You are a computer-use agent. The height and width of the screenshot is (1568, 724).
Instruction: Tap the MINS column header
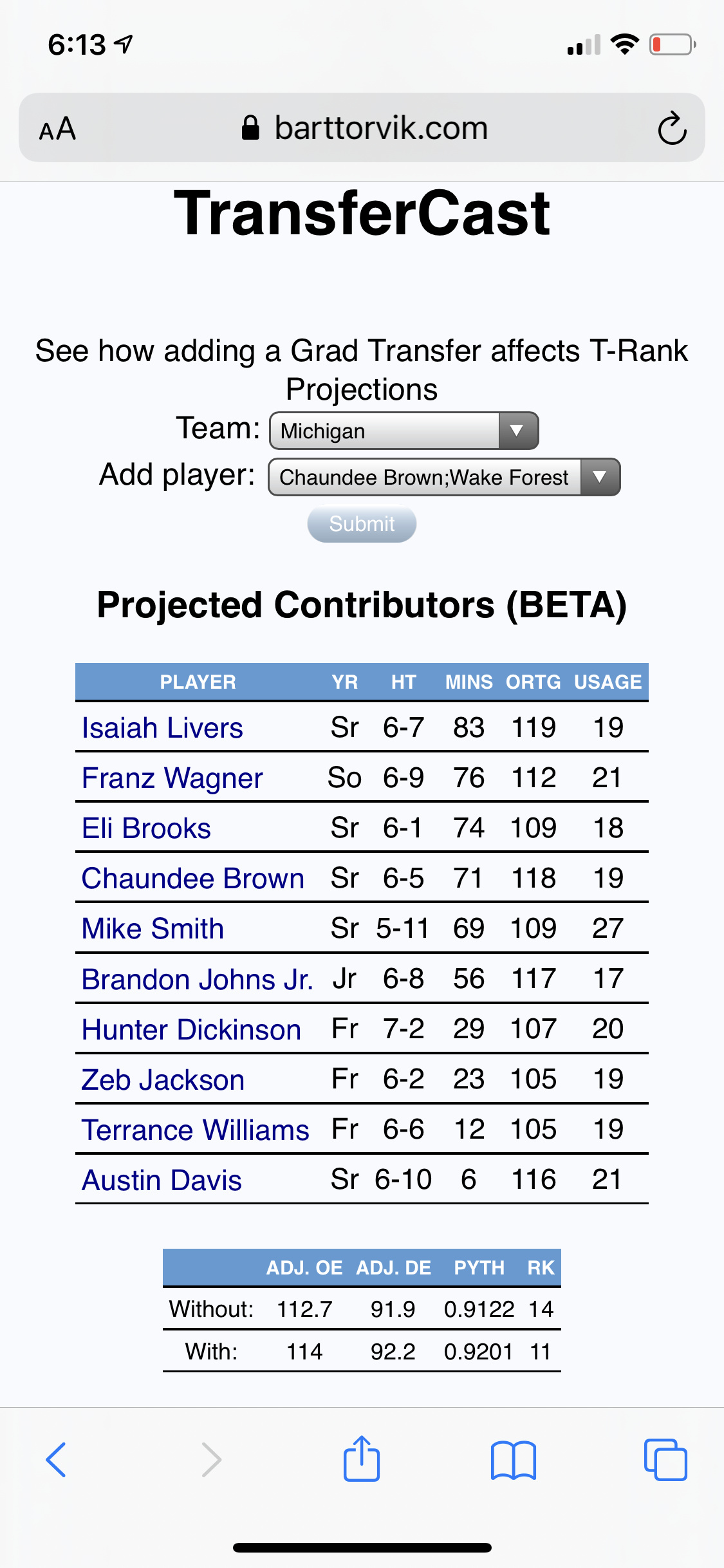[x=469, y=682]
